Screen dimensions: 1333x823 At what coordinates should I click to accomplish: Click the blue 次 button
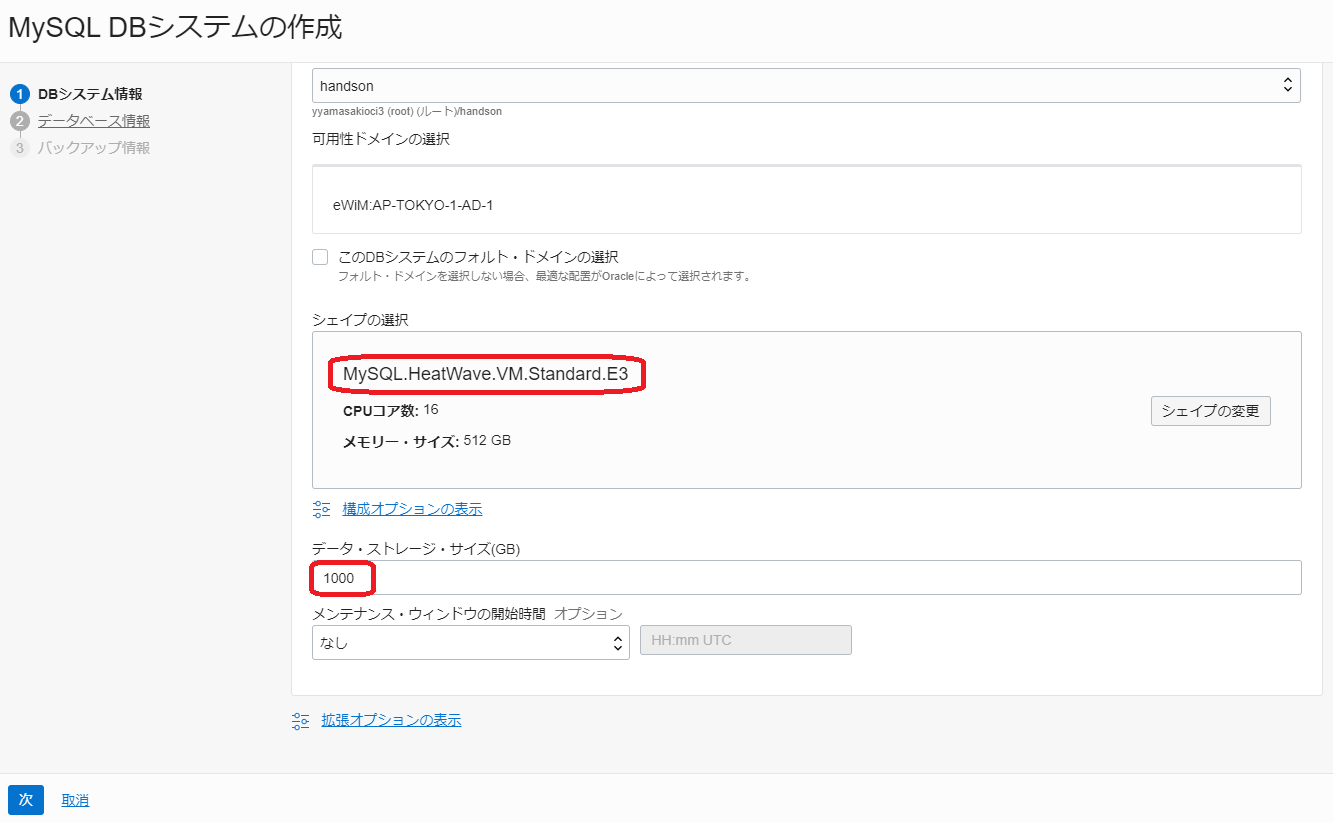(x=25, y=800)
